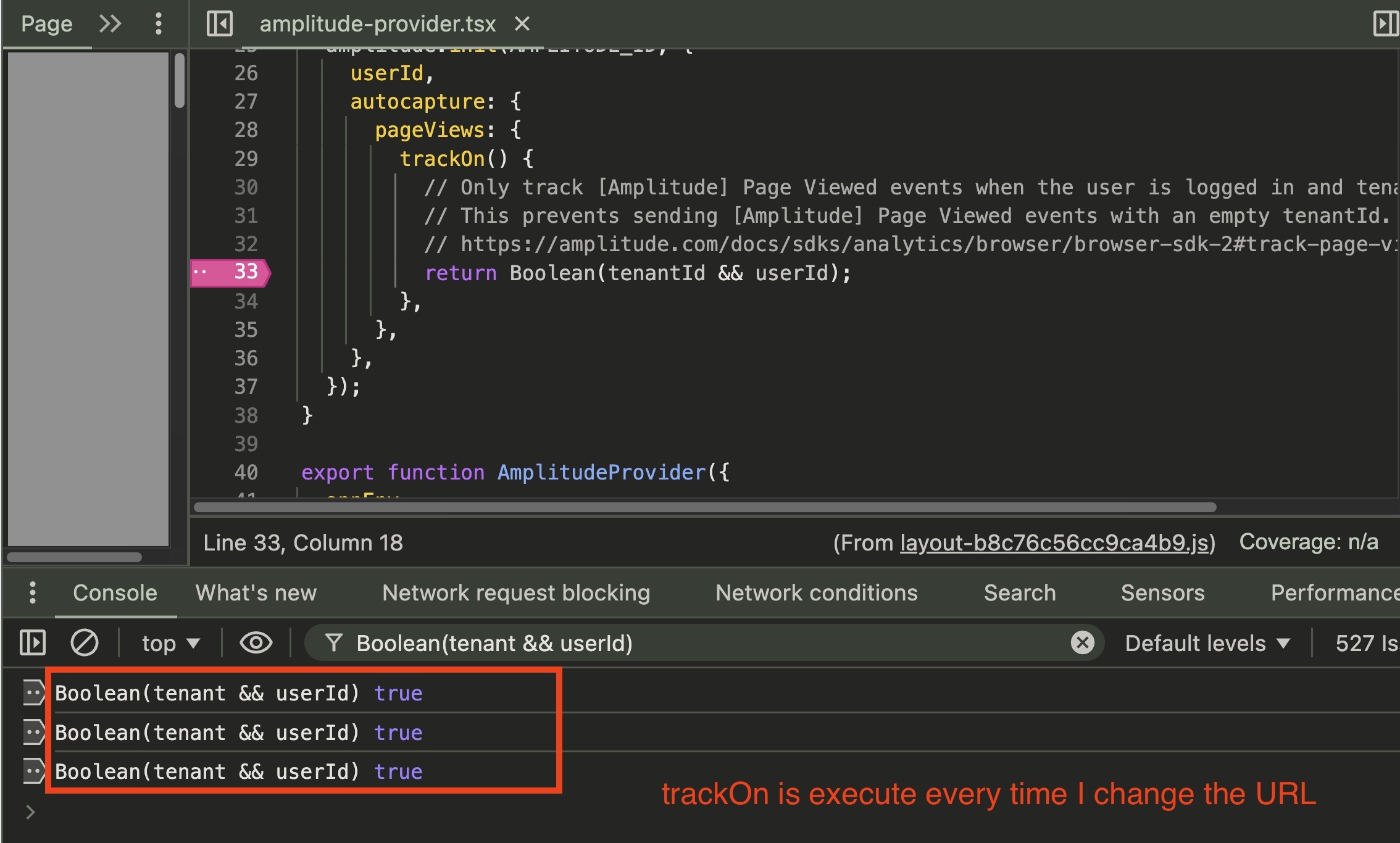This screenshot has width=1400, height=843.
Task: Click the code editor horizontal scrollbar
Action: coord(704,507)
